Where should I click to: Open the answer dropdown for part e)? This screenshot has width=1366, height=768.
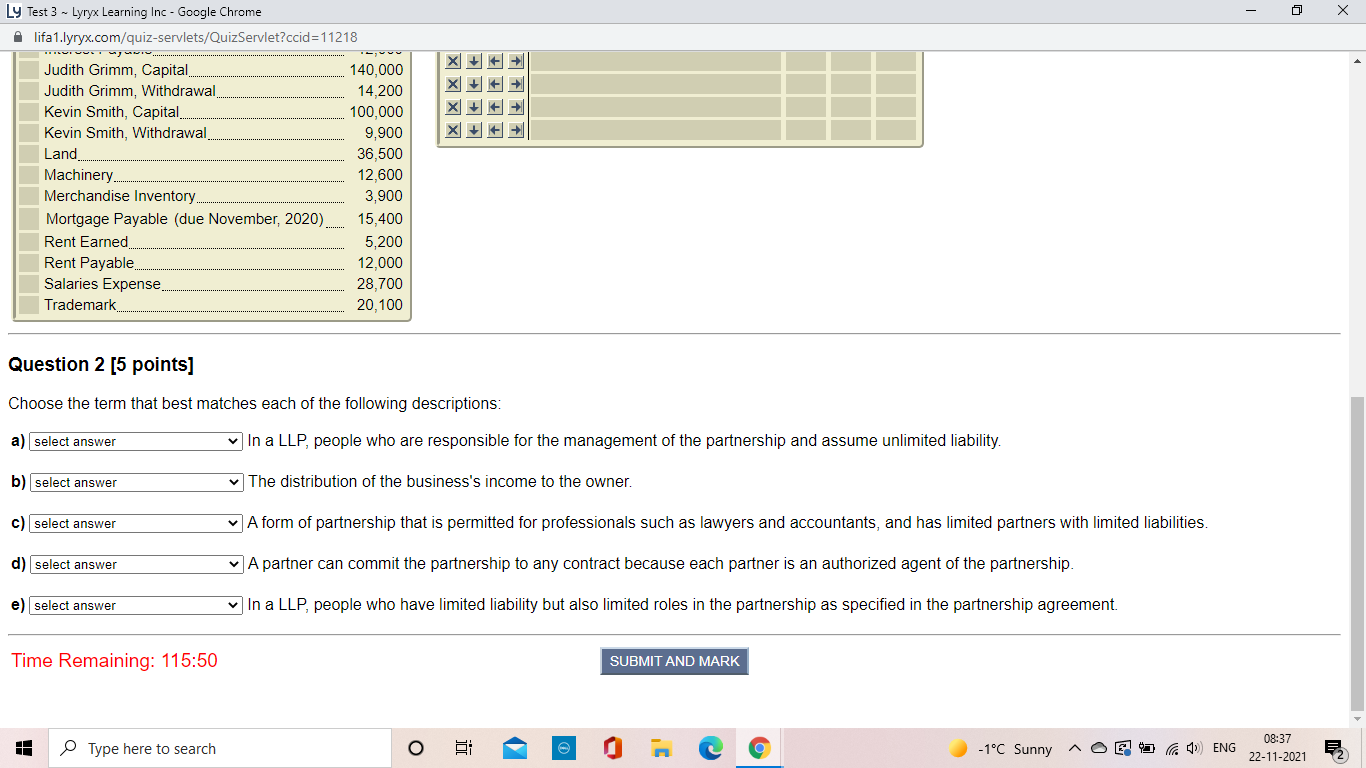136,605
